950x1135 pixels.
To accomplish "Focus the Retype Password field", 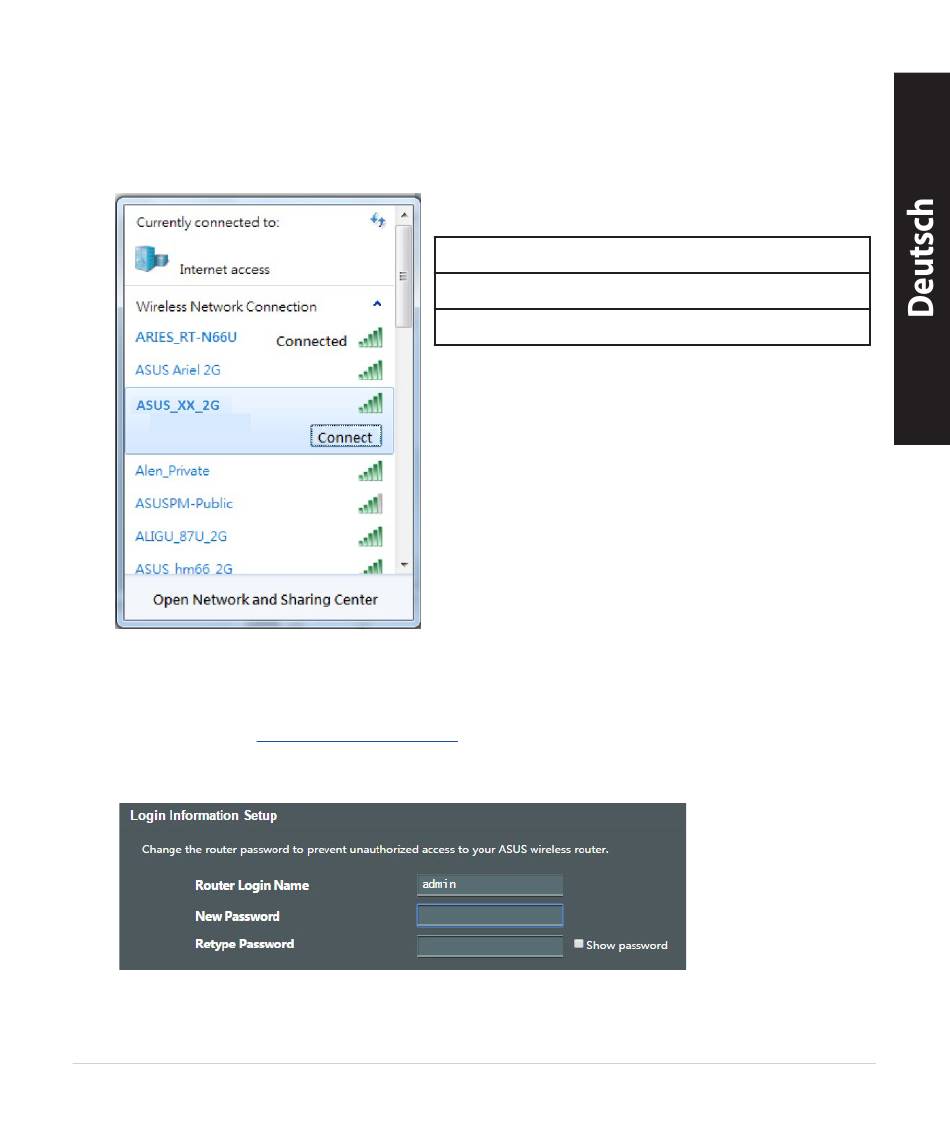I will (x=489, y=945).
